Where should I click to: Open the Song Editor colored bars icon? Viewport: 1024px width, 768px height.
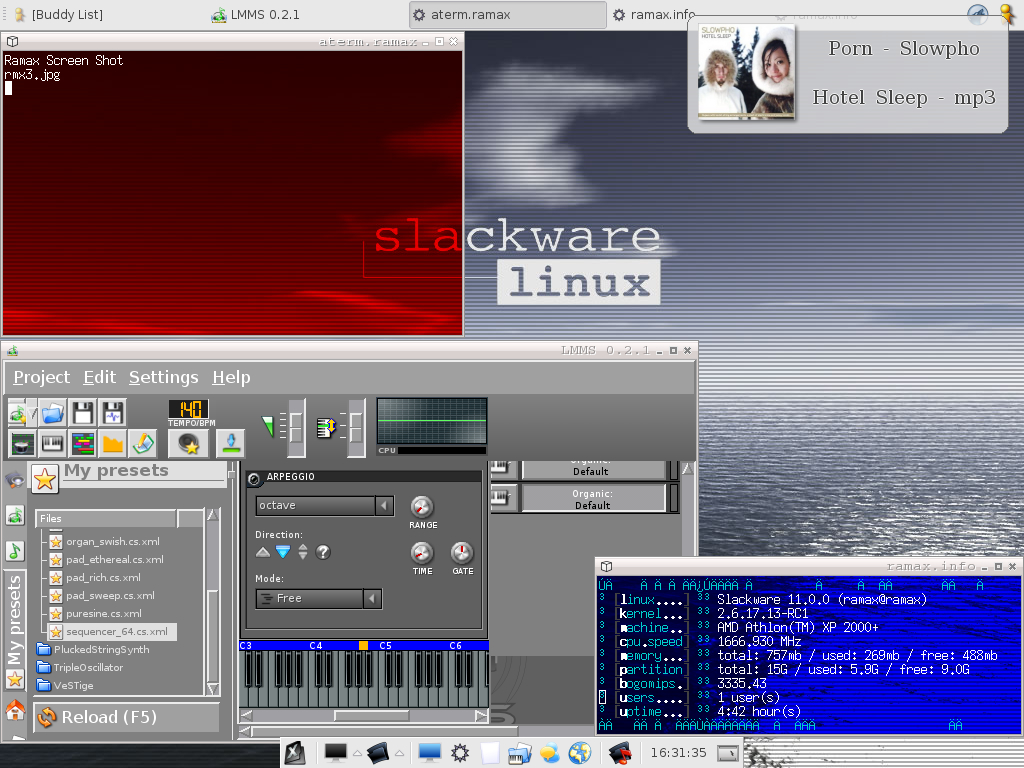(83, 444)
